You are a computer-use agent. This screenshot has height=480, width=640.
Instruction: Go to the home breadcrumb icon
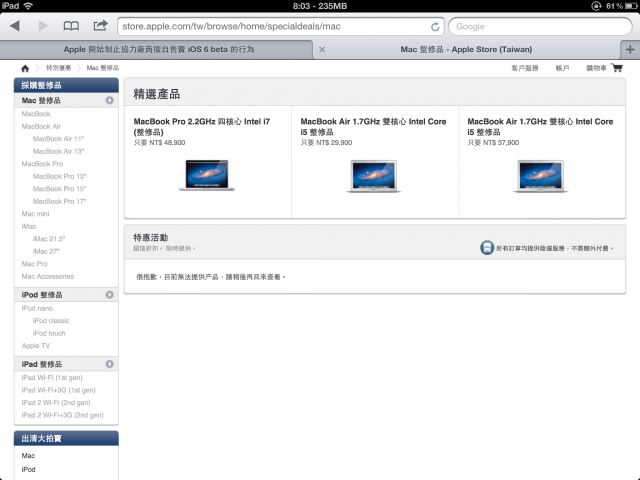point(25,68)
